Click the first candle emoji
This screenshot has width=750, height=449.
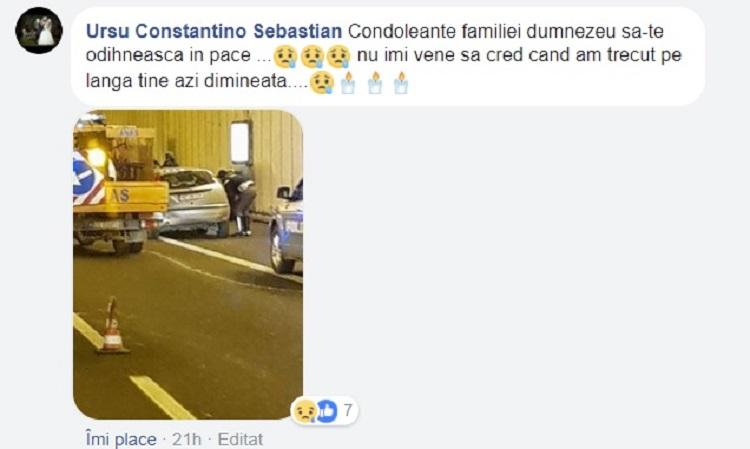pos(348,83)
